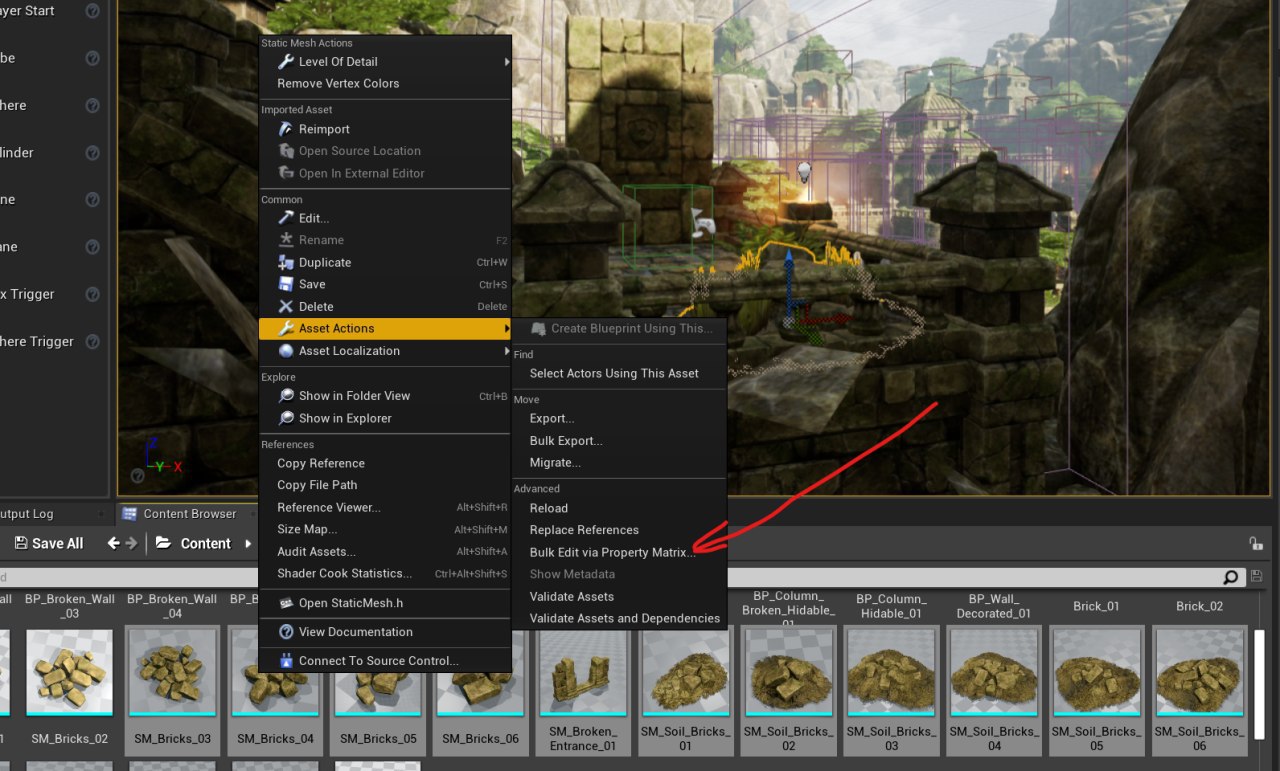Navigate forward with the right arrow
Image resolution: width=1280 pixels, height=771 pixels.
pos(131,543)
